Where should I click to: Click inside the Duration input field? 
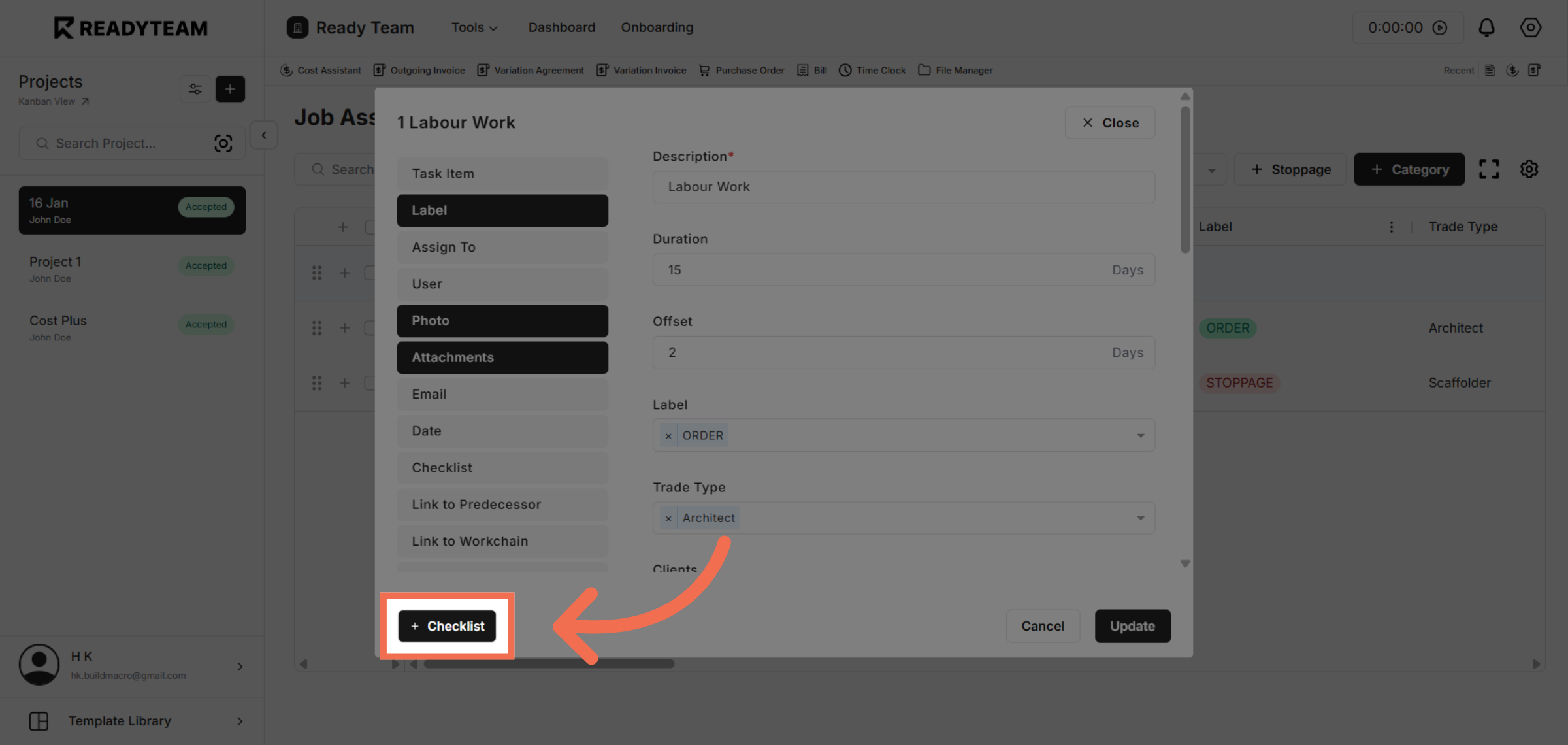tap(903, 269)
